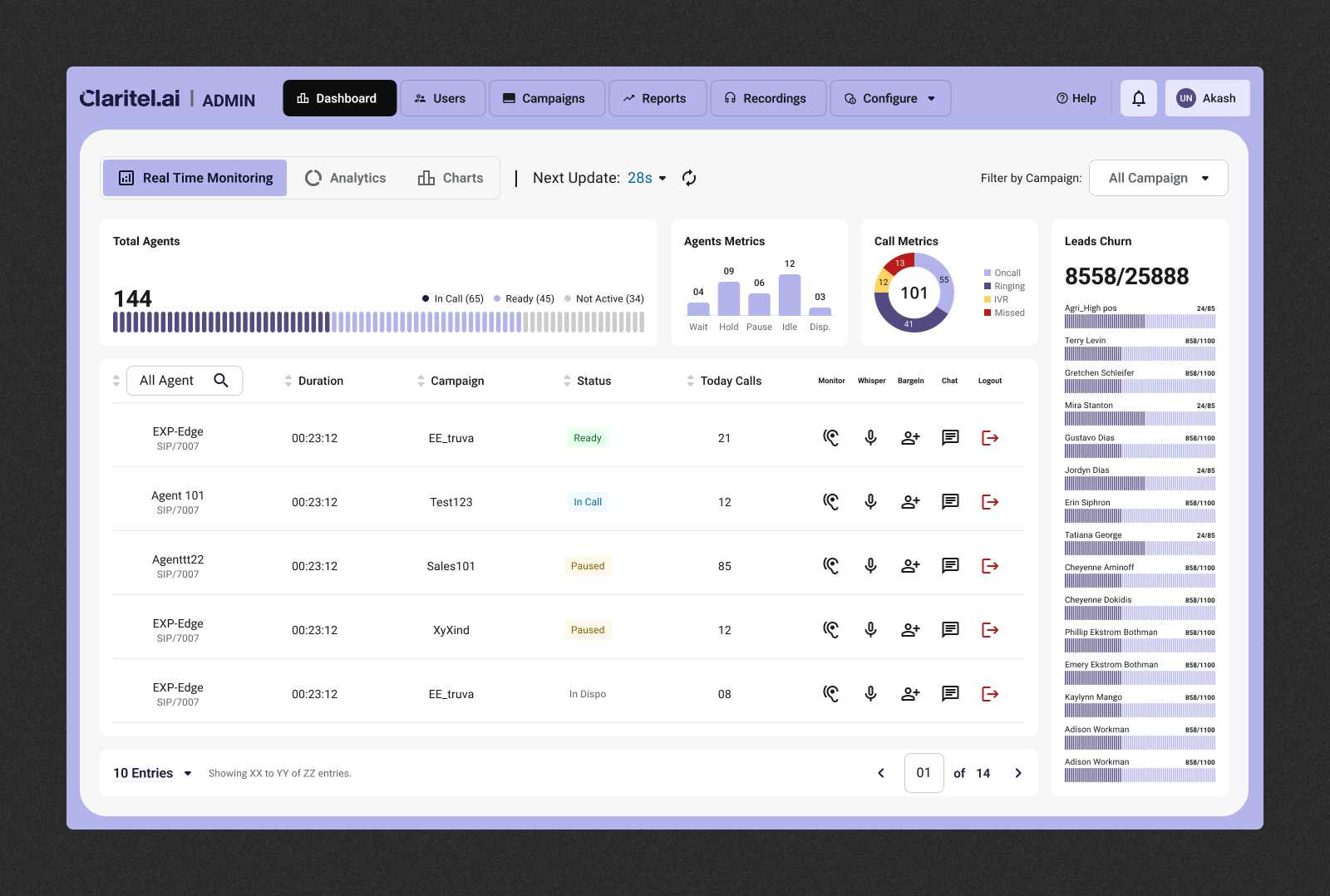Navigate to the Recordings section

767,97
